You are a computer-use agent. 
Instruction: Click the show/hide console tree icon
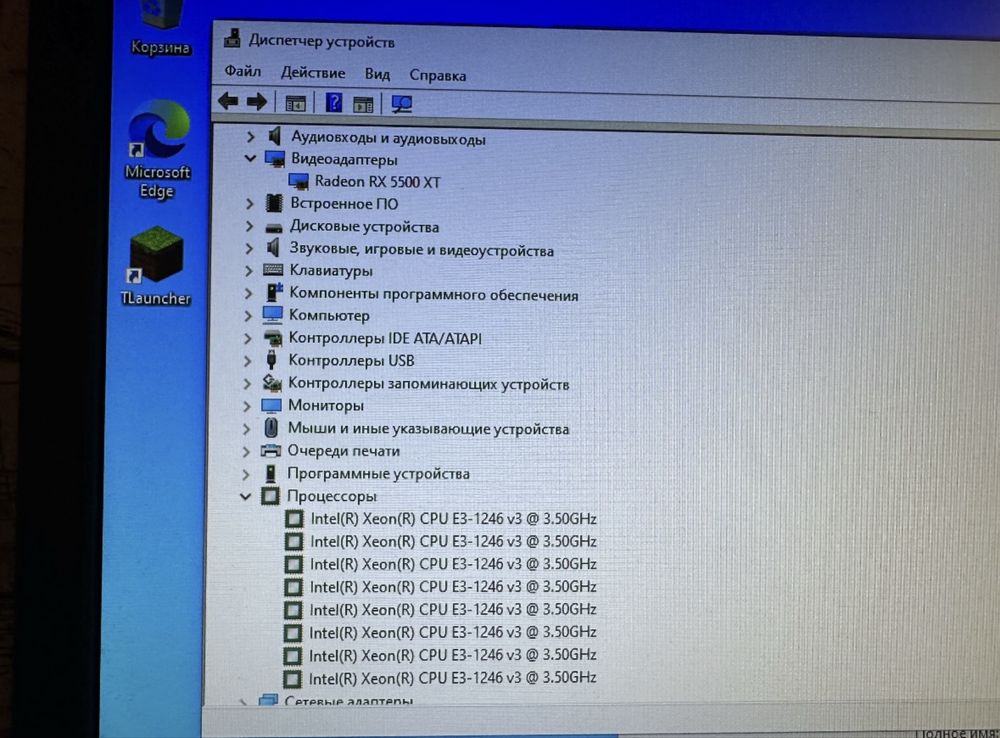295,103
